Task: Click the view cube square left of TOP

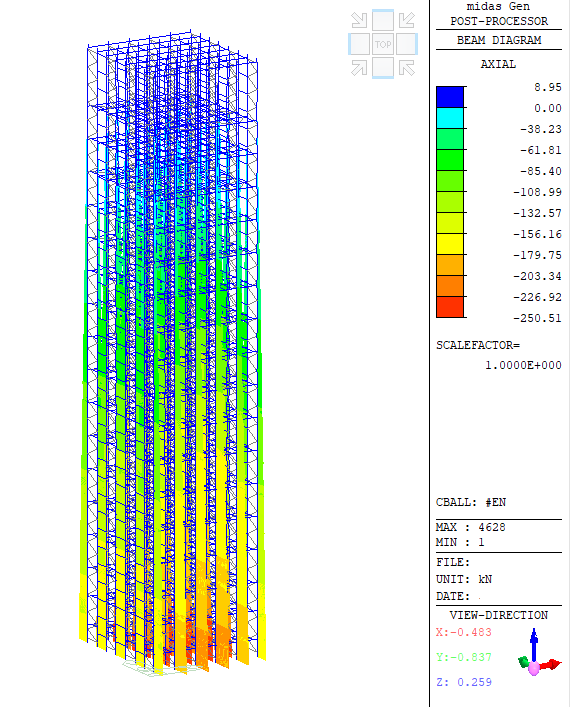Action: pos(360,44)
